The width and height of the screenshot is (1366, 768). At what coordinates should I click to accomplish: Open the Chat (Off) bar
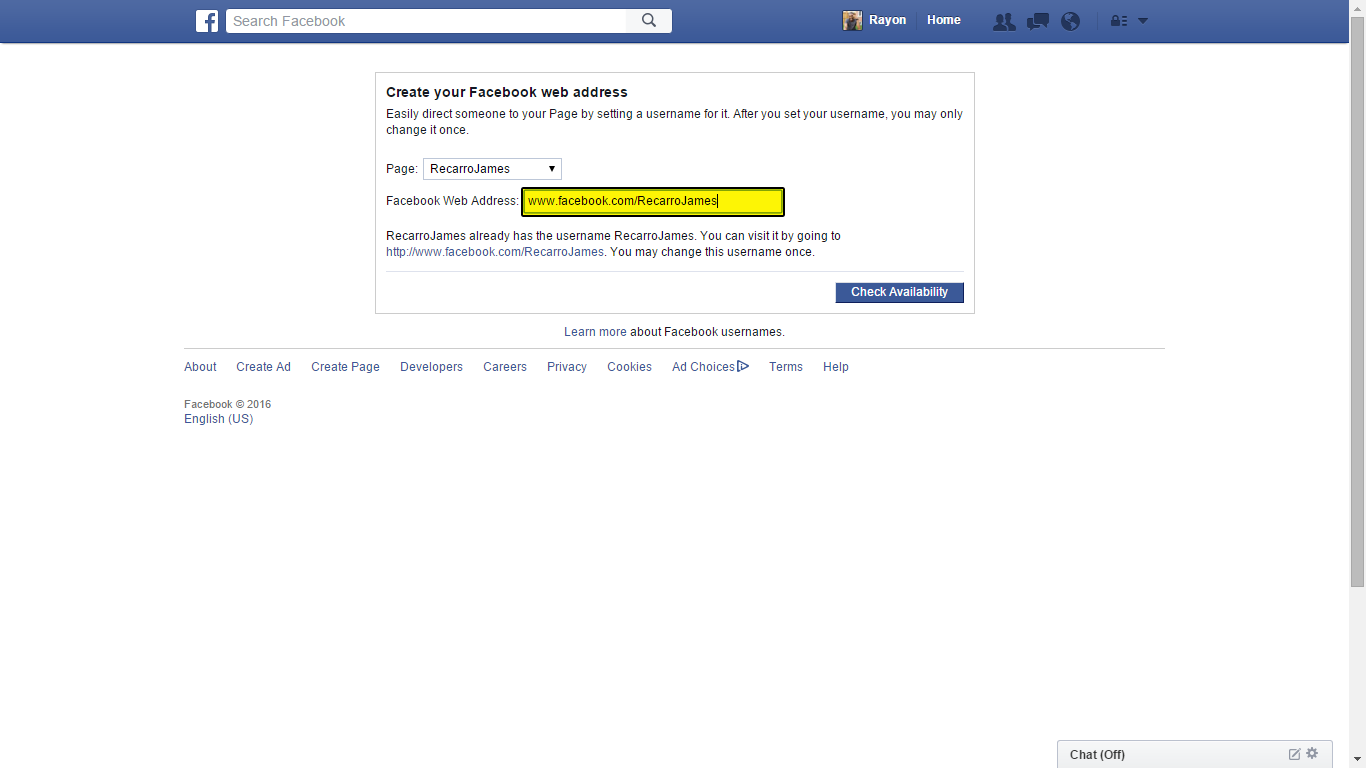click(1194, 754)
